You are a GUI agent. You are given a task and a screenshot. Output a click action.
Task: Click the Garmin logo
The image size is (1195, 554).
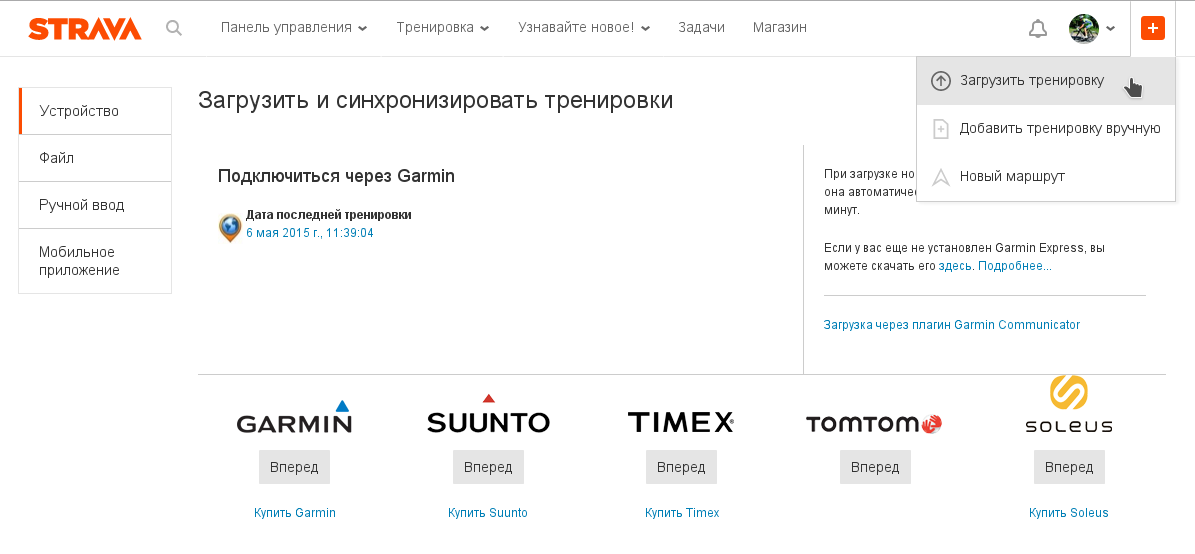coord(294,417)
